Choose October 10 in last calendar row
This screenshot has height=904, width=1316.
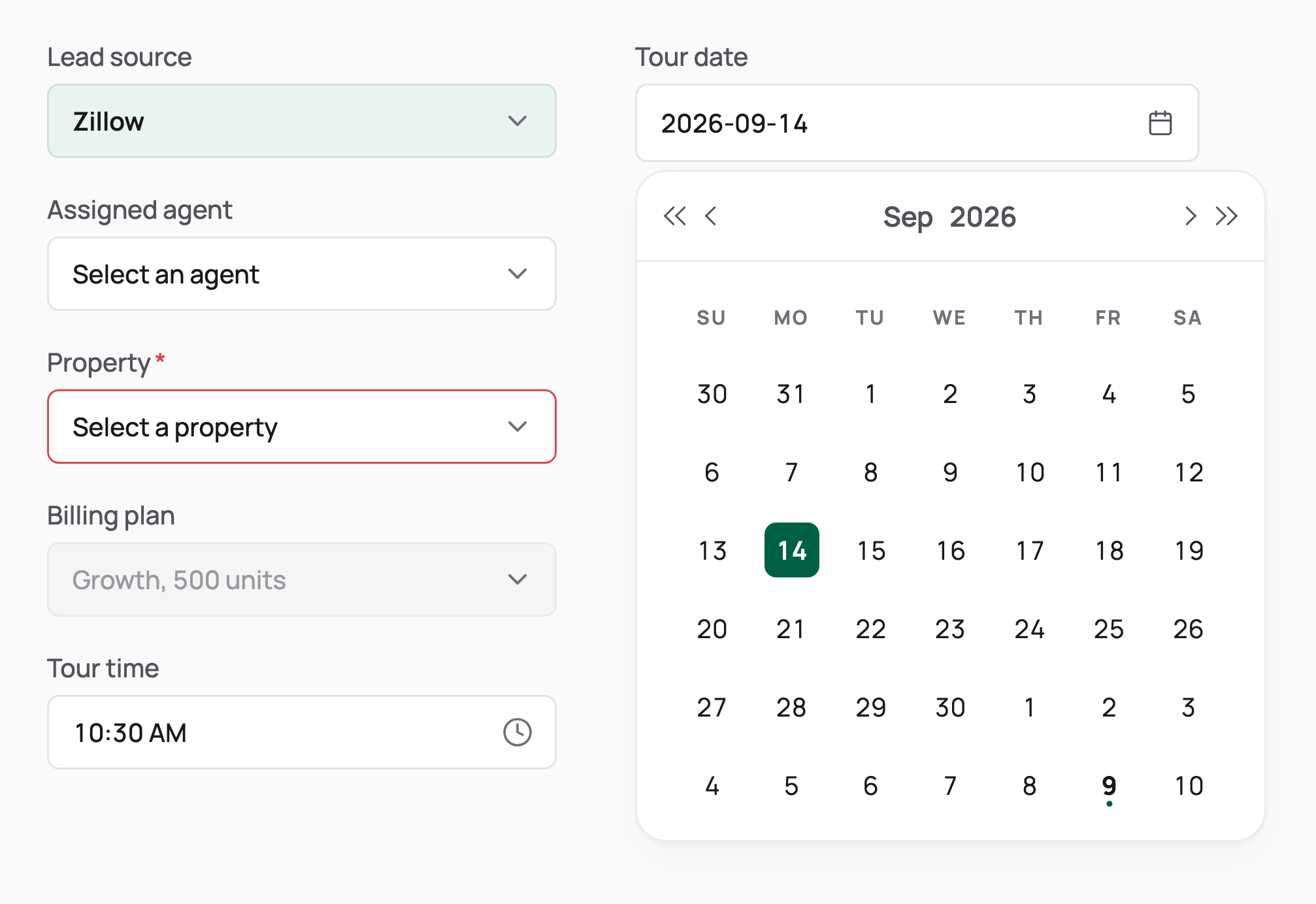click(x=1189, y=785)
